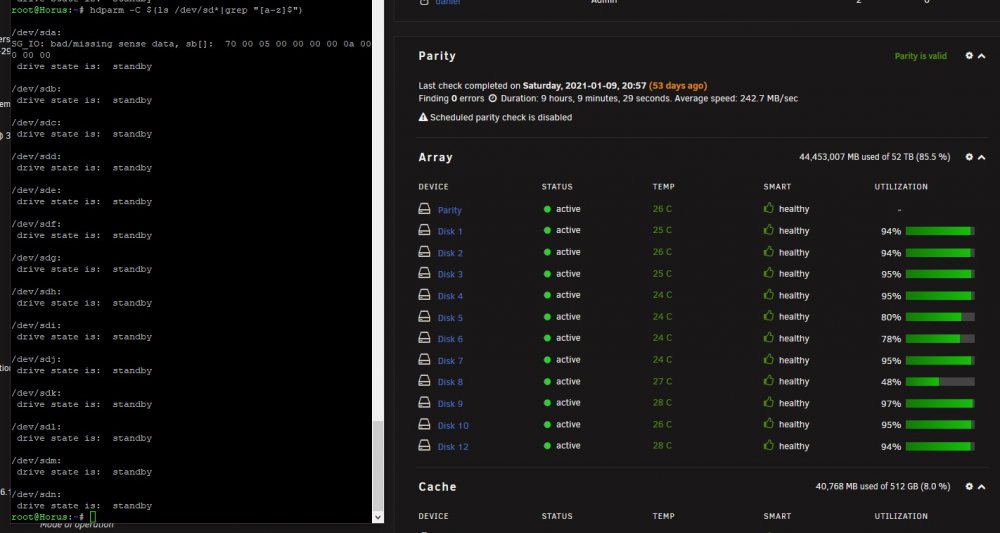Open the Disk 2 link
Image resolution: width=1000 pixels, height=533 pixels.
pyautogui.click(x=450, y=253)
